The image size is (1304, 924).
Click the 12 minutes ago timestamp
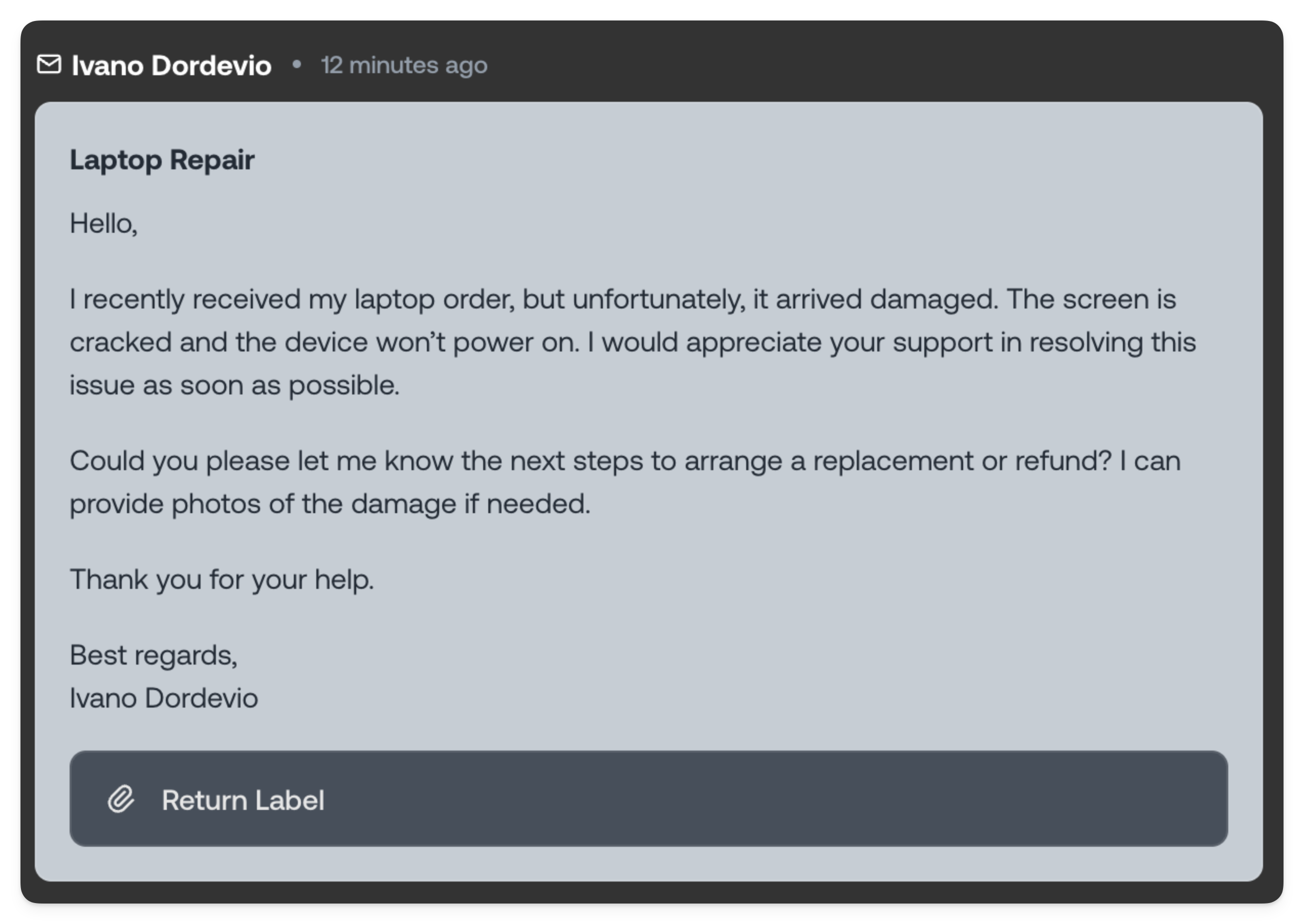coord(404,65)
